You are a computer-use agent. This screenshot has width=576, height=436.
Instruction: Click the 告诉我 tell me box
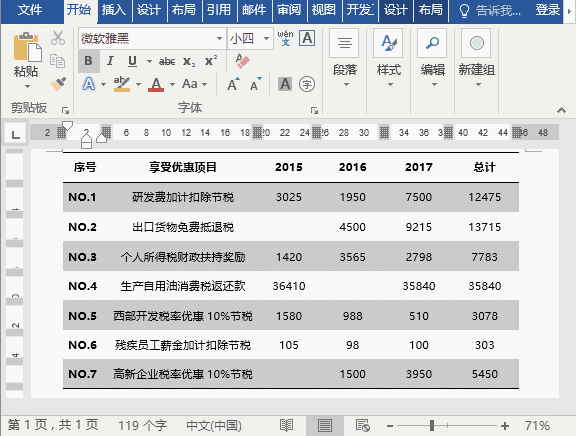tap(490, 10)
